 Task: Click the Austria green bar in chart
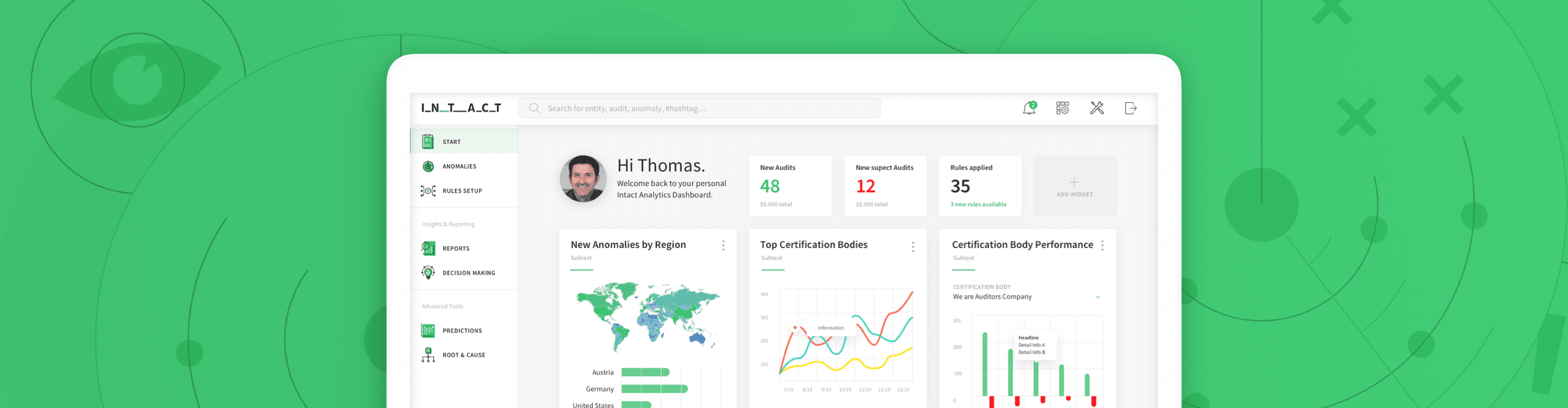tap(645, 373)
